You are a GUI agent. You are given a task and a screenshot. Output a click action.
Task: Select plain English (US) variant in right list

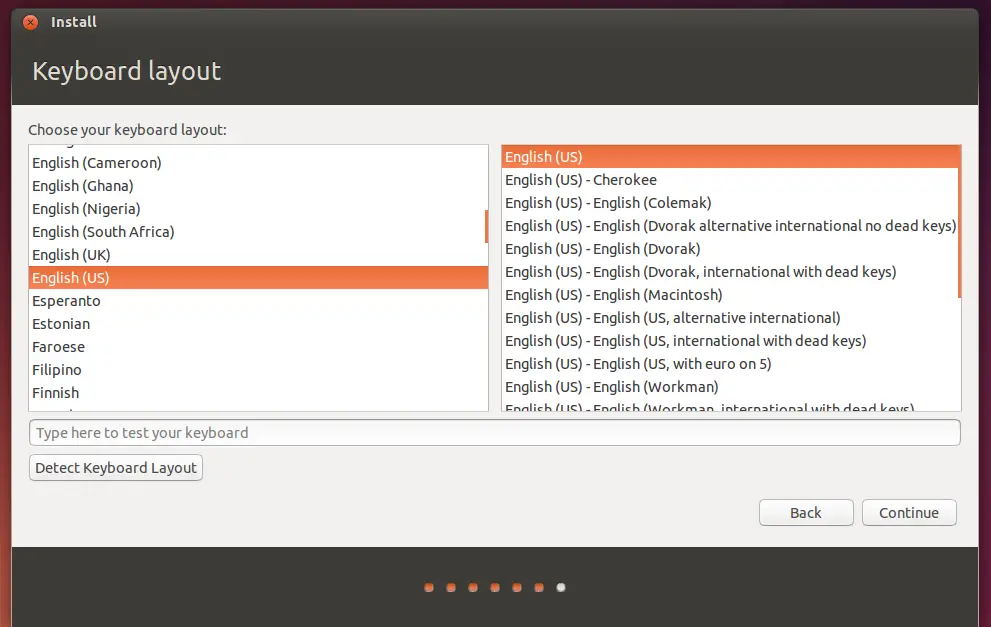(730, 157)
